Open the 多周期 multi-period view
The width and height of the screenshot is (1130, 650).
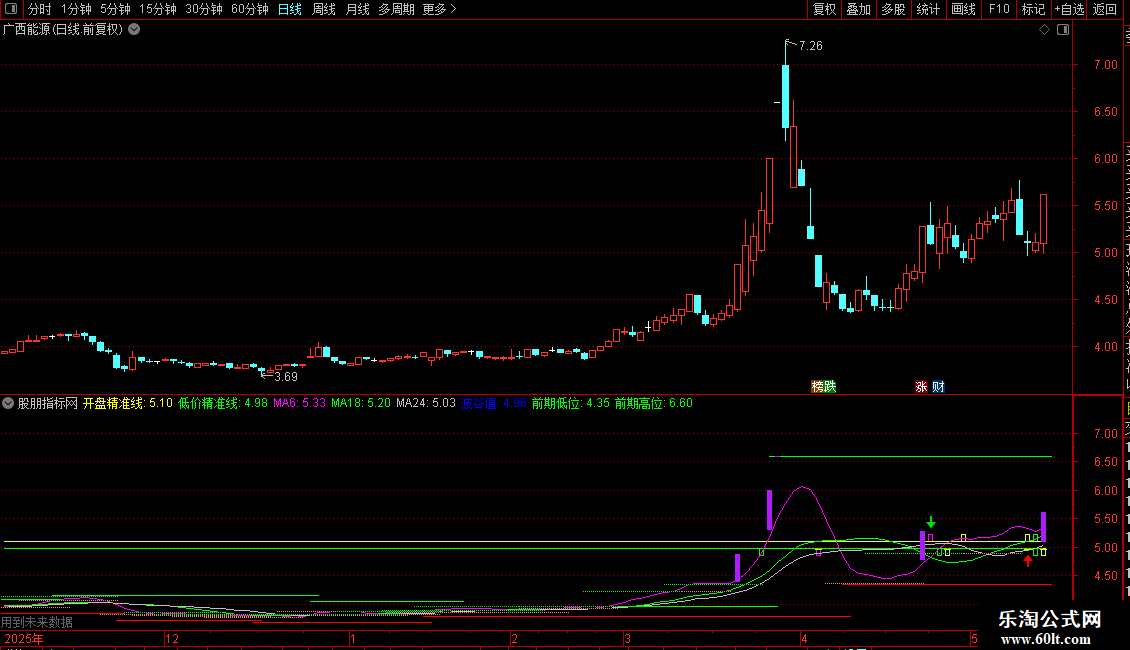tap(396, 9)
